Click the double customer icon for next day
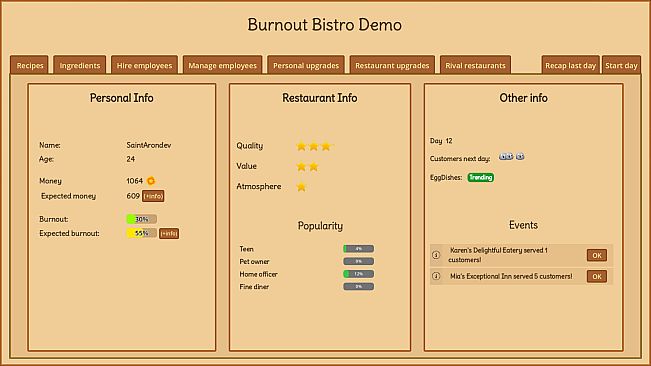 (x=506, y=156)
